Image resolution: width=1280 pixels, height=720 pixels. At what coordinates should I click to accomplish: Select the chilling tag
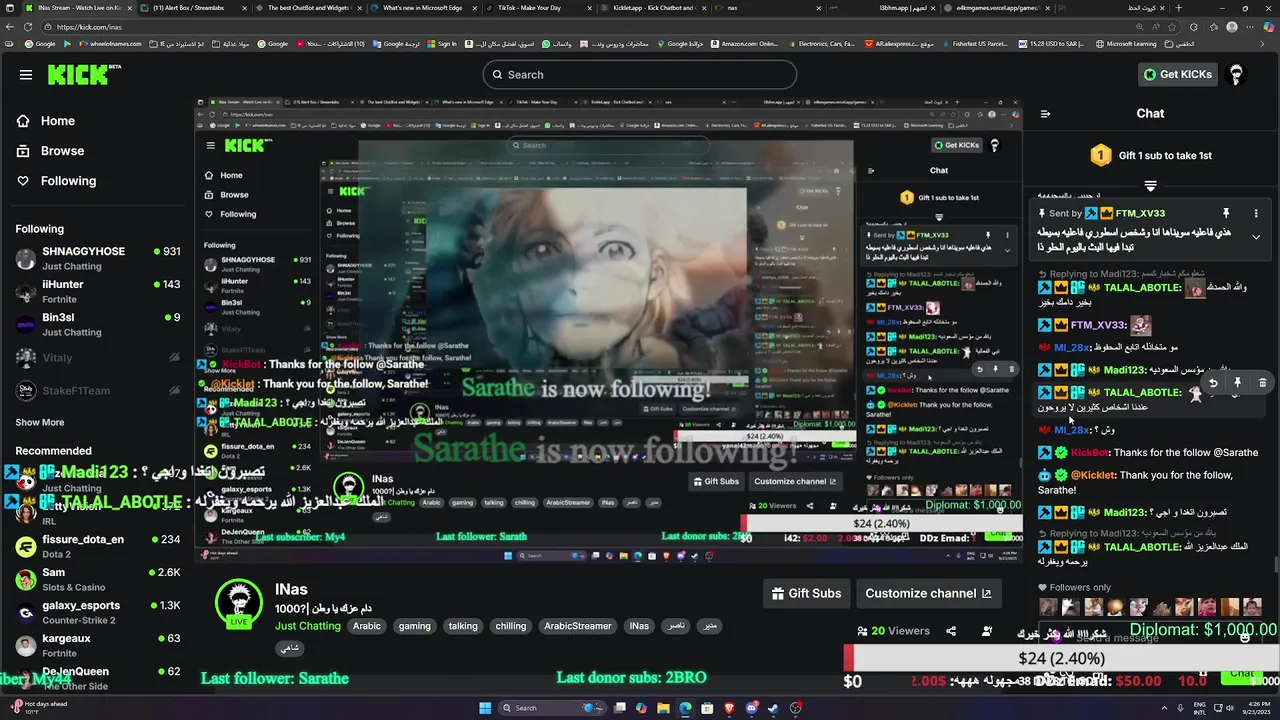(x=511, y=626)
